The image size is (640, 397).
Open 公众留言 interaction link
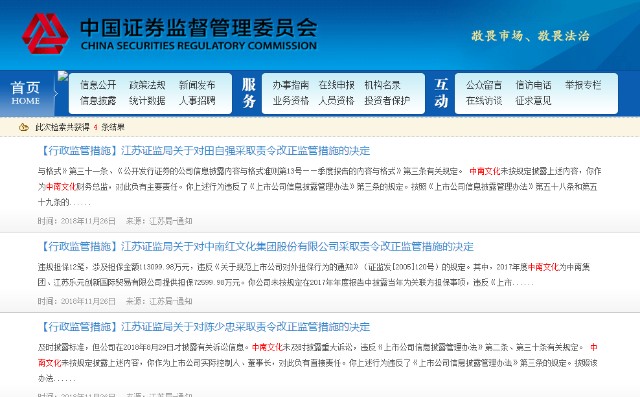pos(484,85)
